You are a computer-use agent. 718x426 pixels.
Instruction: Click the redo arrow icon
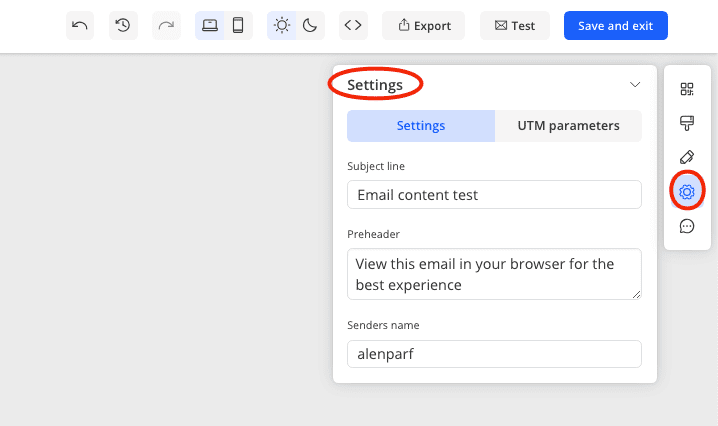coord(166,26)
